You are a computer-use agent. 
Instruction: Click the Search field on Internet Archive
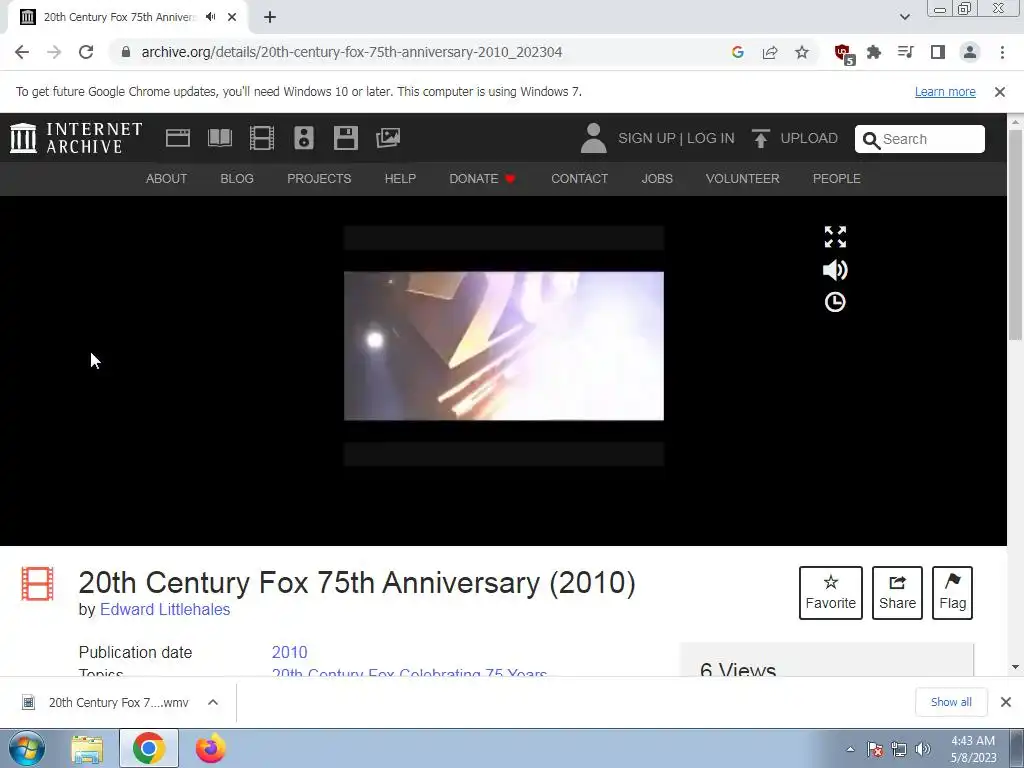pos(920,139)
